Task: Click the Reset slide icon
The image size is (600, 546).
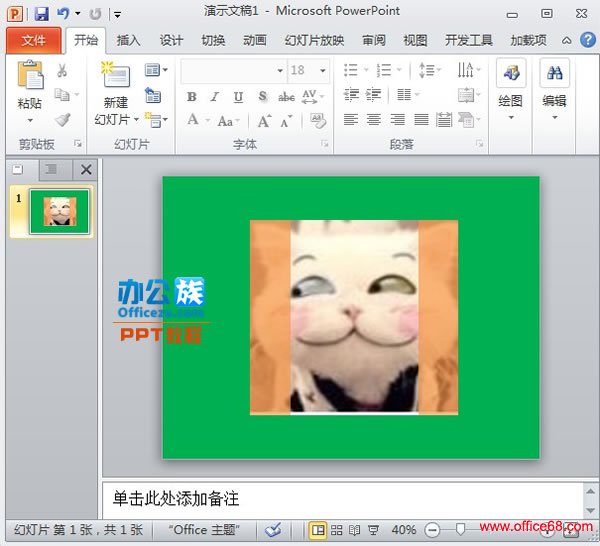Action: (x=153, y=95)
